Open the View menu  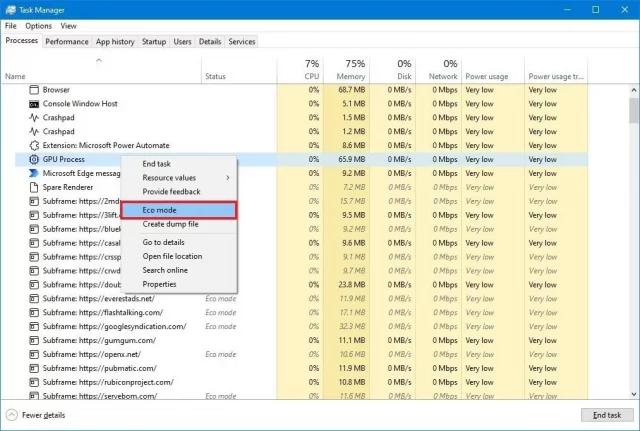click(68, 26)
